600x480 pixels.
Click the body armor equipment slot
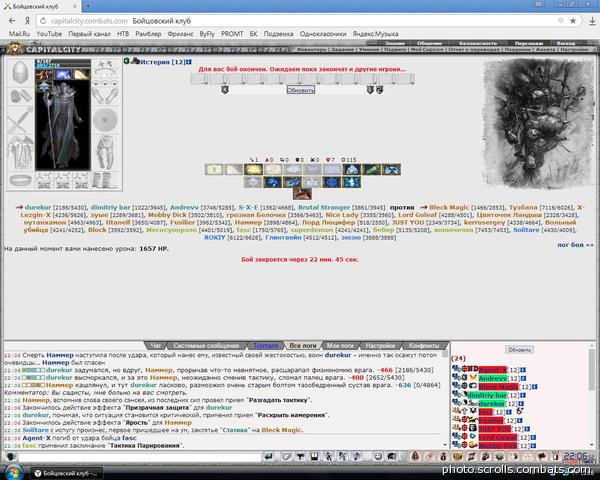[20, 153]
